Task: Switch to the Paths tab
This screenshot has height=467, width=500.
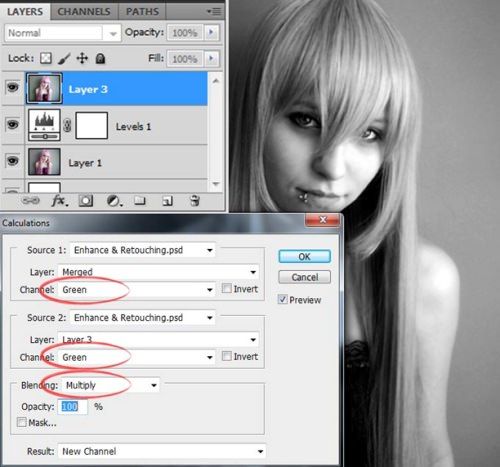Action: click(142, 12)
